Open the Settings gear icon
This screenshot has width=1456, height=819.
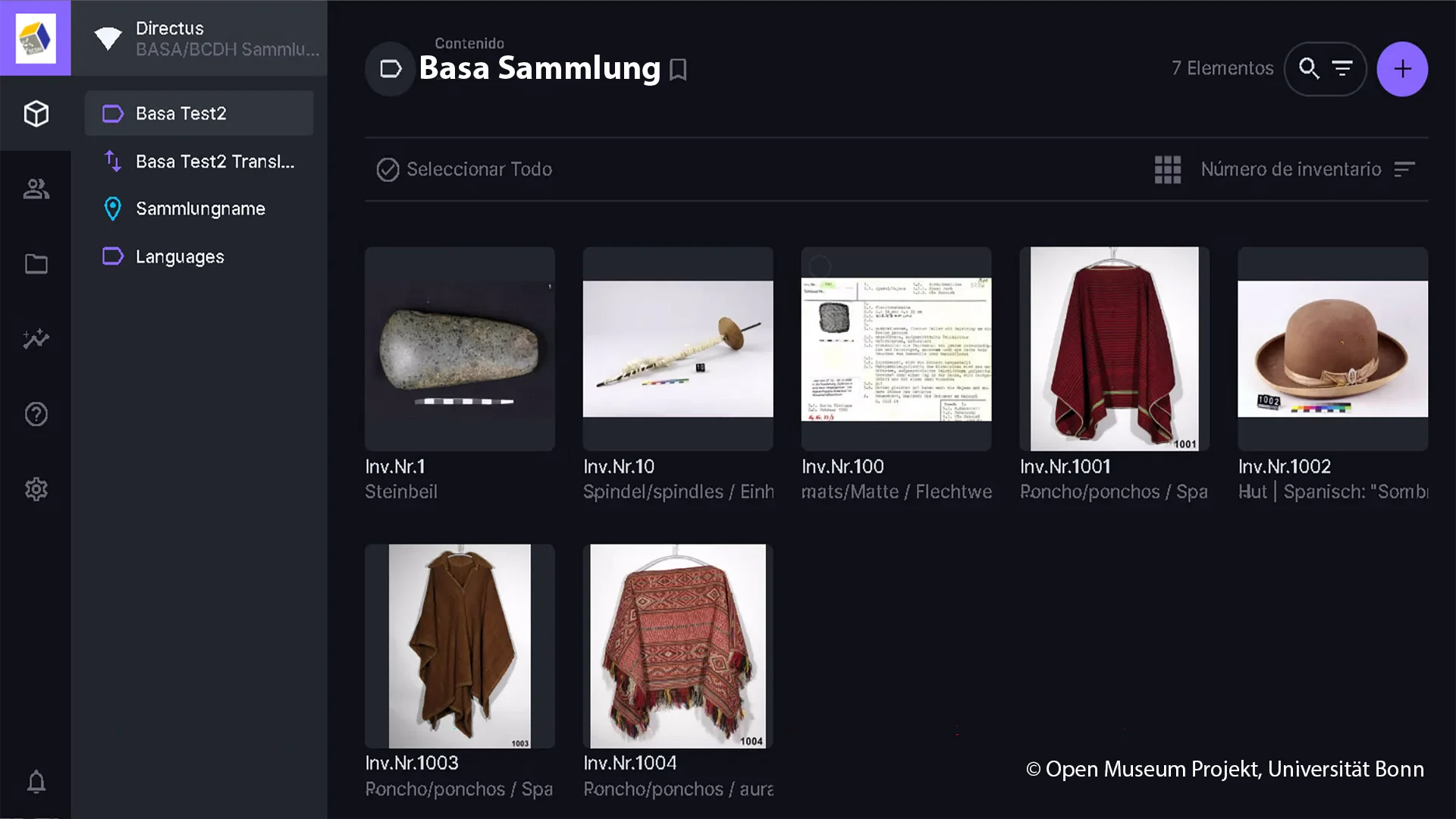tap(36, 489)
